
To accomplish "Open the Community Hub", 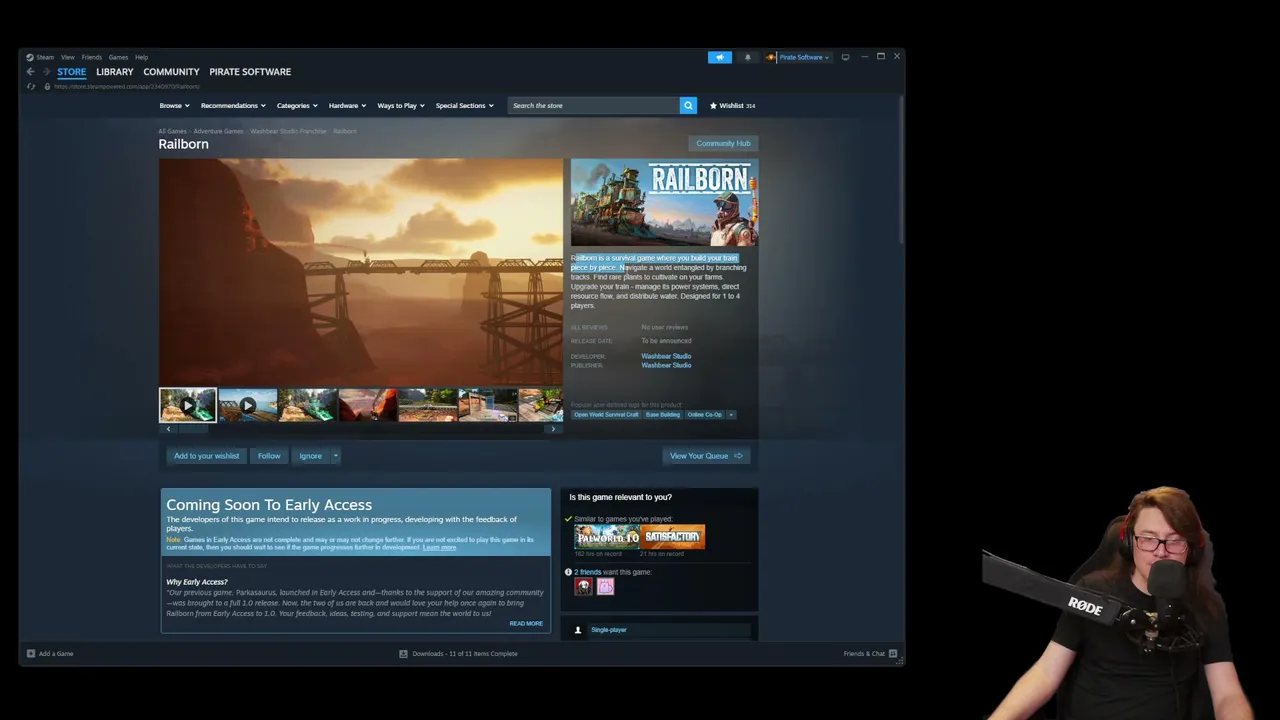I will (x=723, y=143).
